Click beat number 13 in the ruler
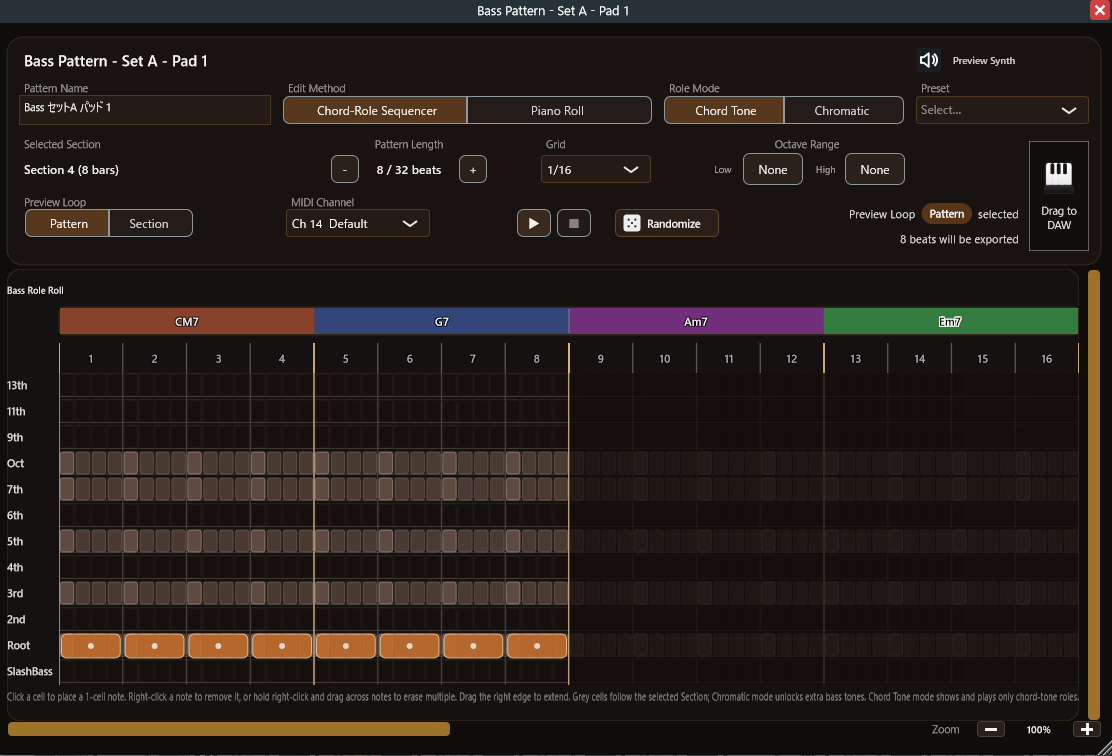The width and height of the screenshot is (1112, 756). (x=855, y=359)
